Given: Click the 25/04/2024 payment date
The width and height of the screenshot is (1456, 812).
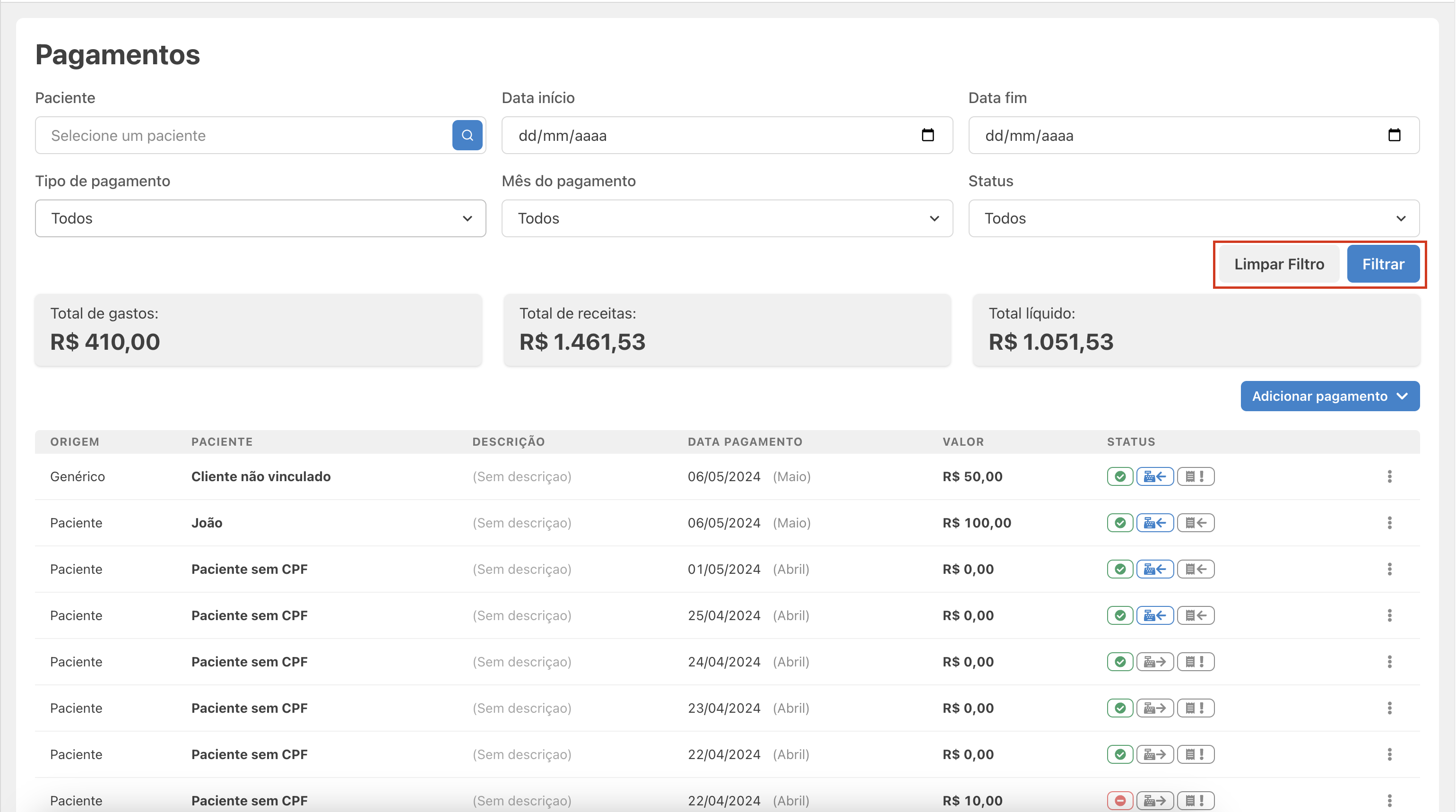Looking at the screenshot, I should (724, 615).
